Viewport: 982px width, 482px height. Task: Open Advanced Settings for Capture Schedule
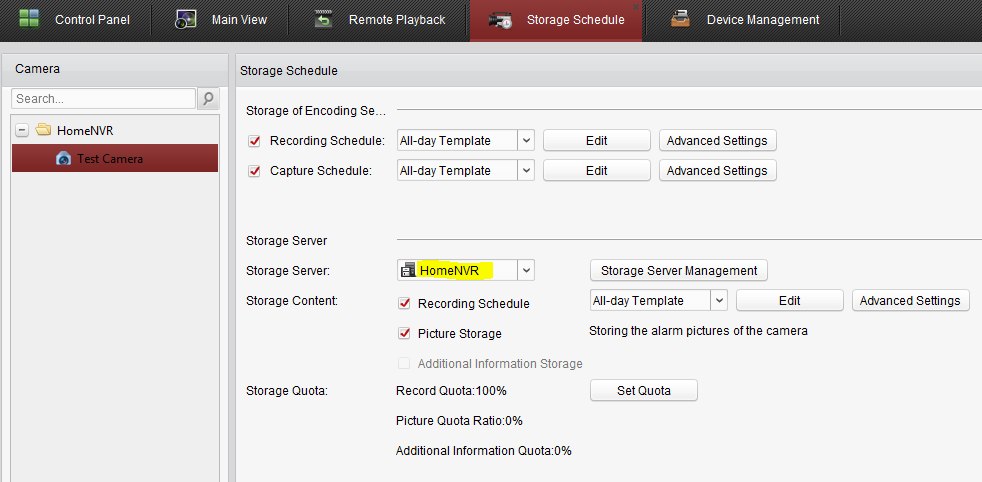(716, 171)
